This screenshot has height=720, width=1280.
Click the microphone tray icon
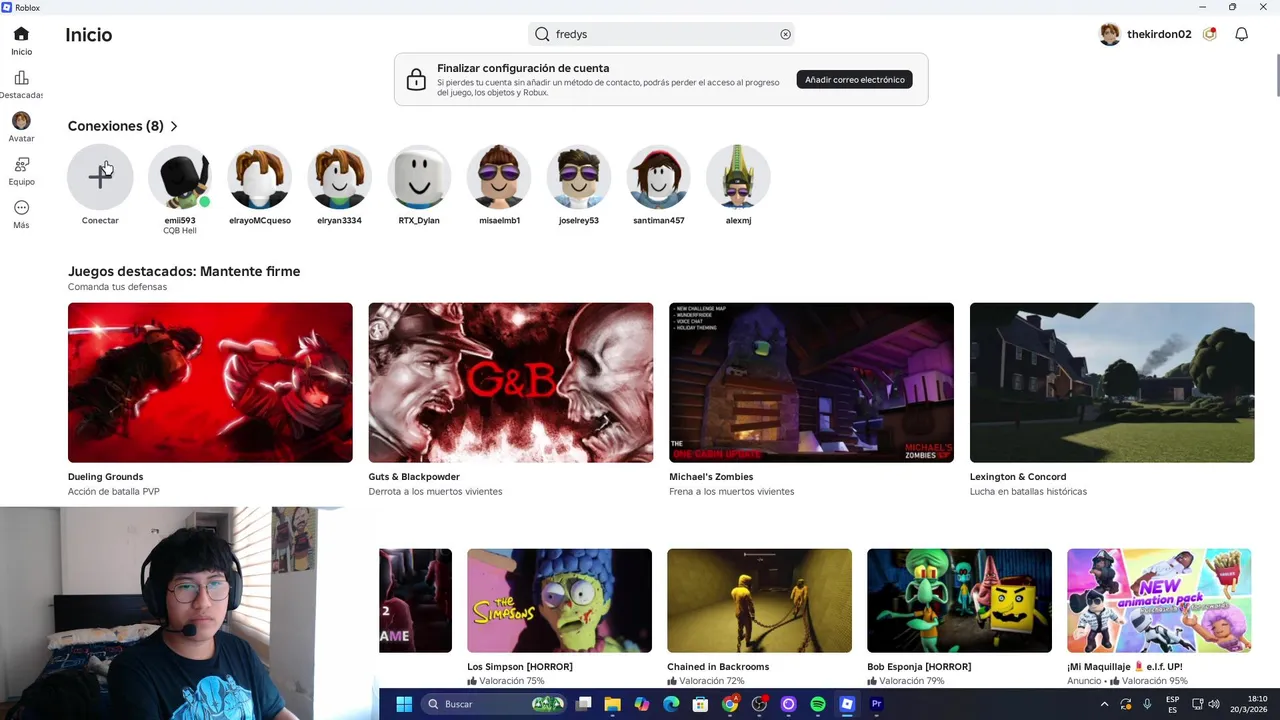(x=1147, y=704)
